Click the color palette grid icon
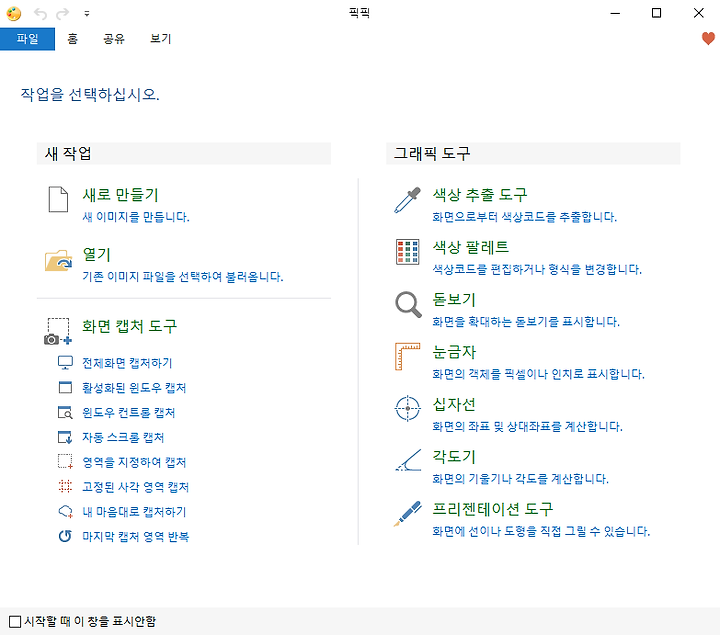Image resolution: width=720 pixels, height=635 pixels. 407,252
